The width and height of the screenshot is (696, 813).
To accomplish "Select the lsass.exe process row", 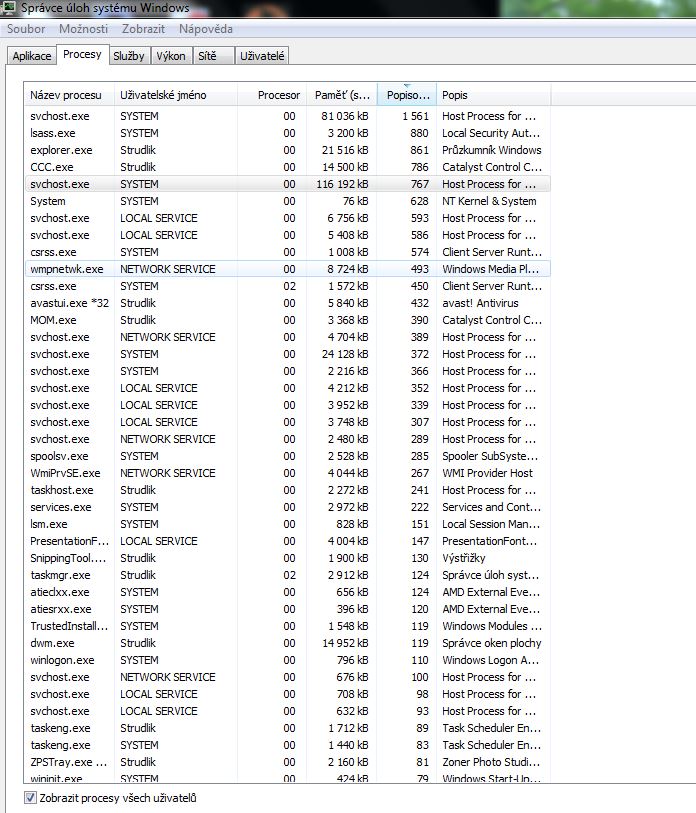I will (287, 133).
